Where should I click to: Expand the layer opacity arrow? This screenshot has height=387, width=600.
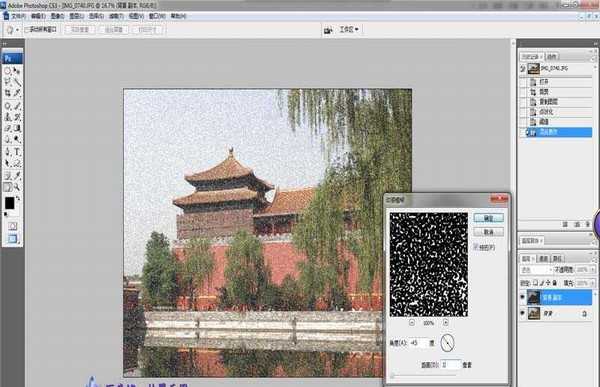coord(593,270)
